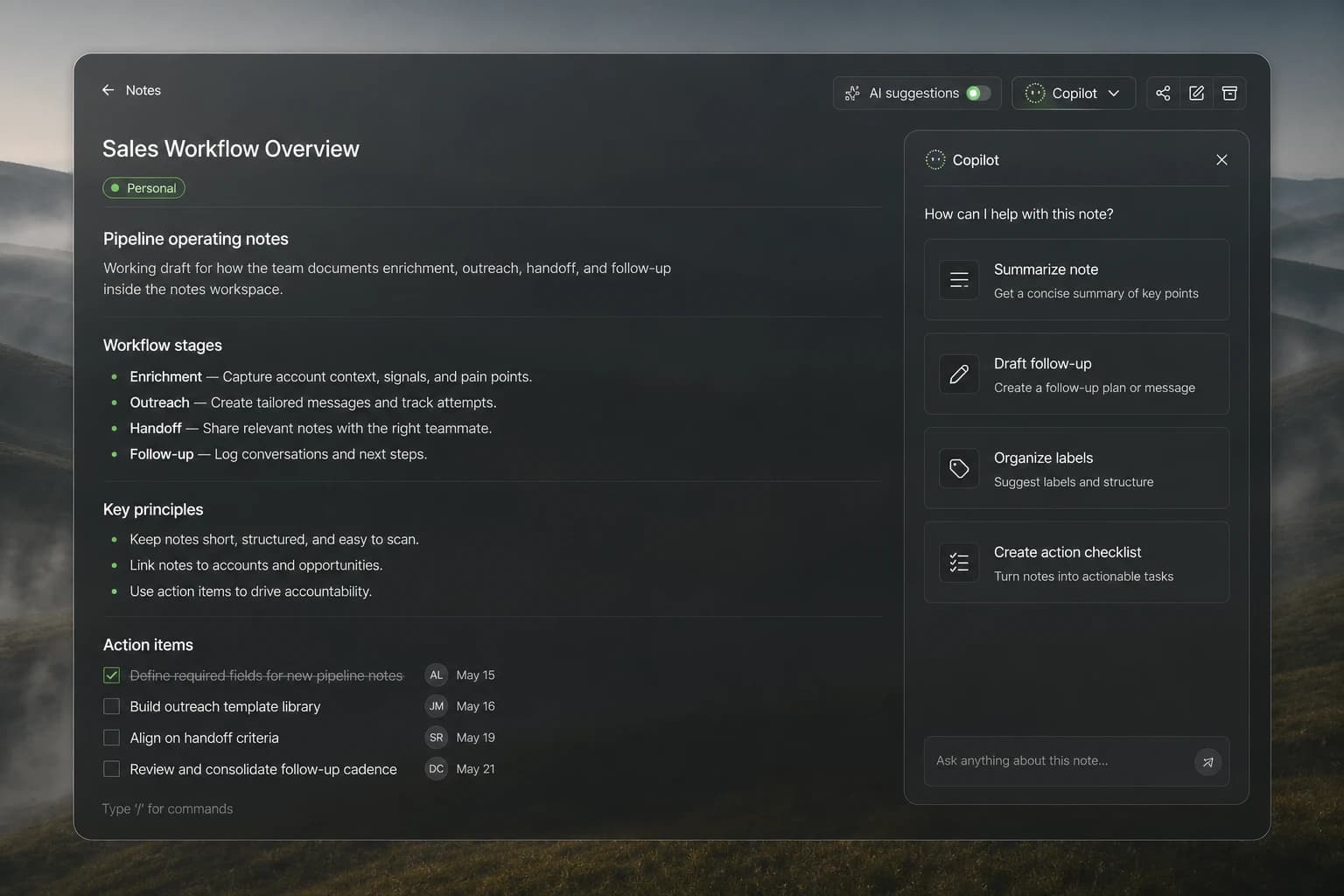Click the SR assignee avatar
The width and height of the screenshot is (1344, 896).
[x=436, y=738]
